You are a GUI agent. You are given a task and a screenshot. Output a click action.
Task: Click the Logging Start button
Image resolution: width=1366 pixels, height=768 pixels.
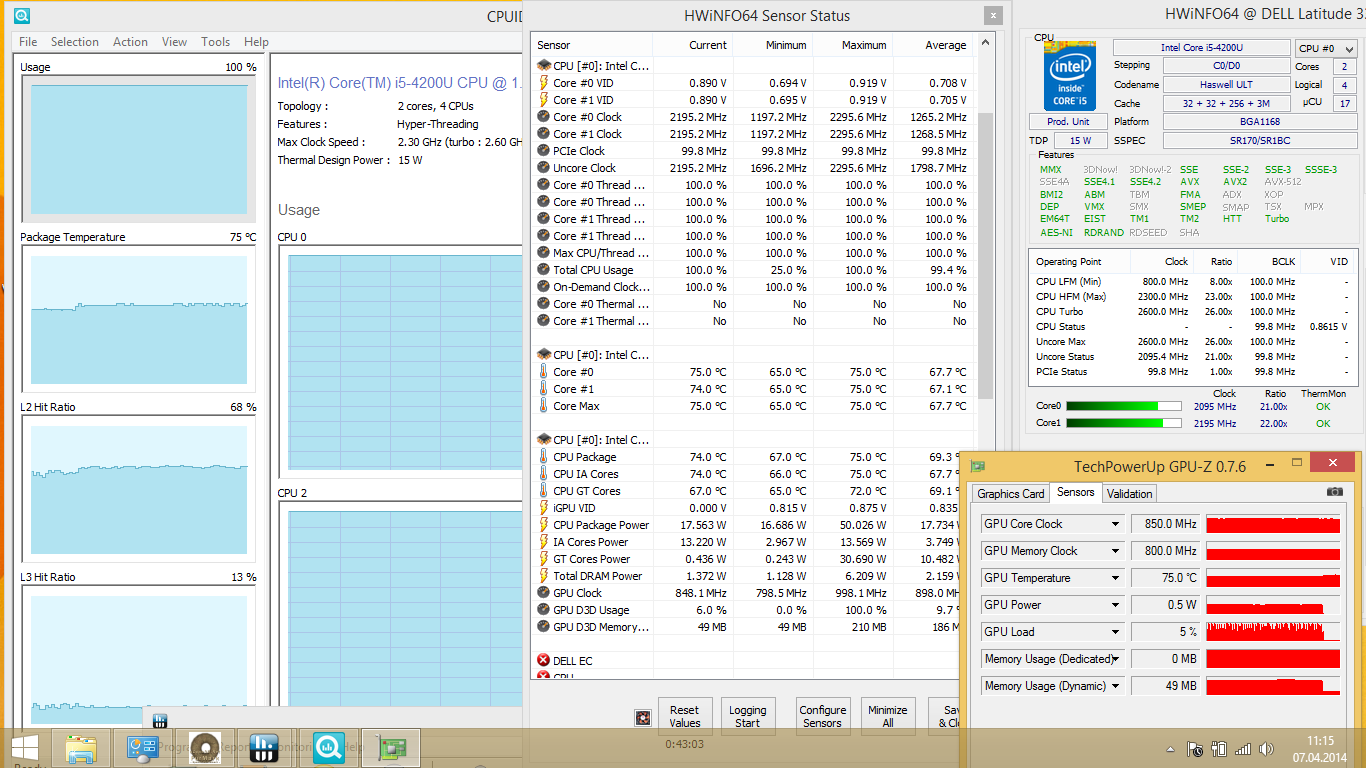coord(748,717)
